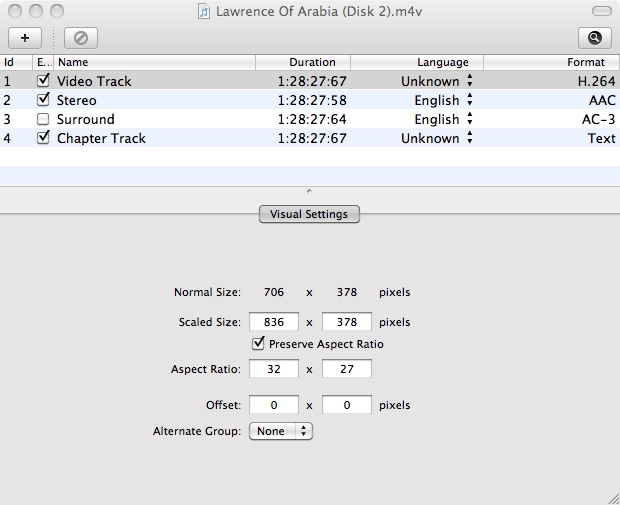
Task: Open language popup for Video Track
Action: click(469, 81)
